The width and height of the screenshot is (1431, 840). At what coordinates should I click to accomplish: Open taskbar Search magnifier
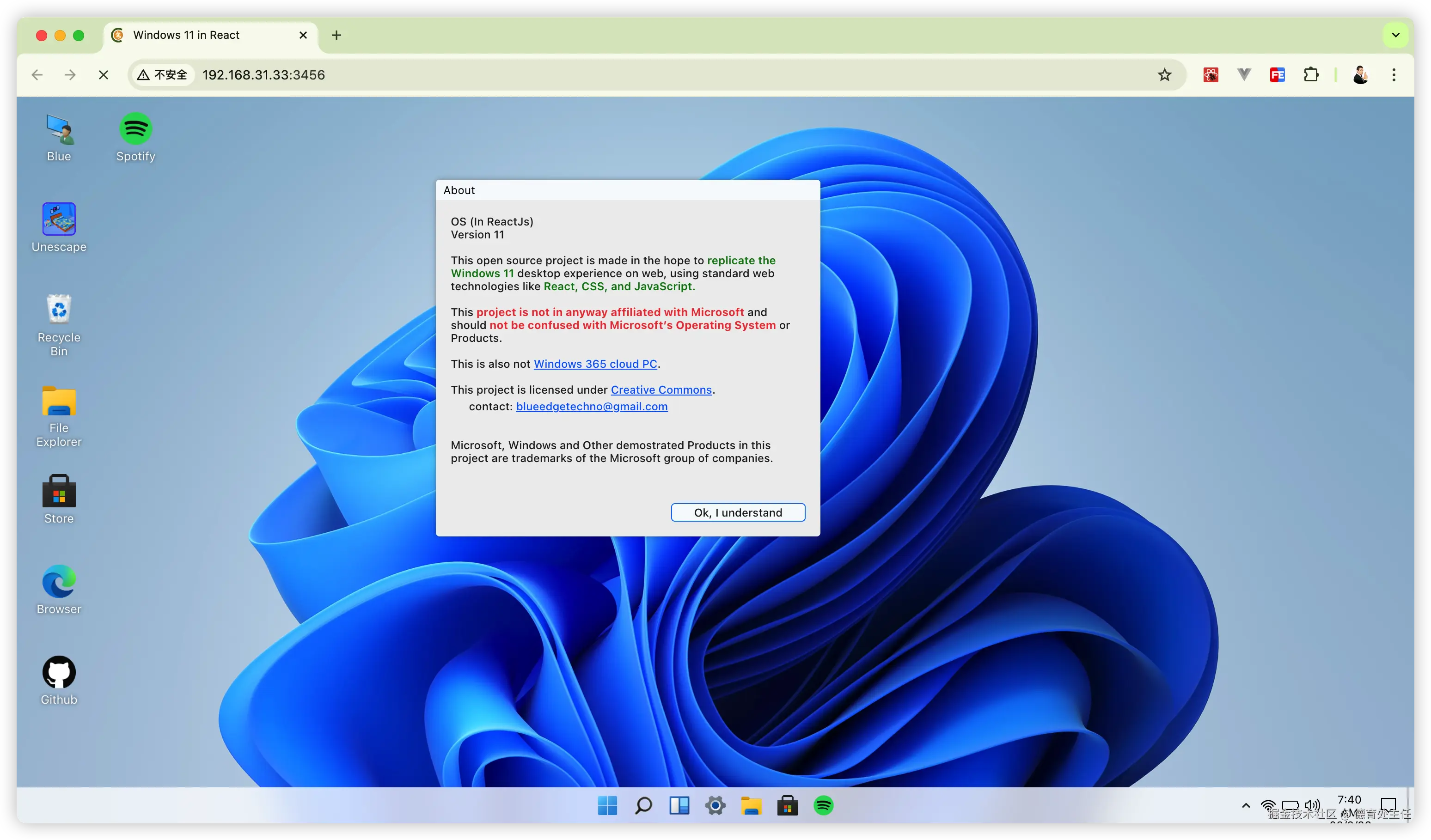click(x=643, y=805)
